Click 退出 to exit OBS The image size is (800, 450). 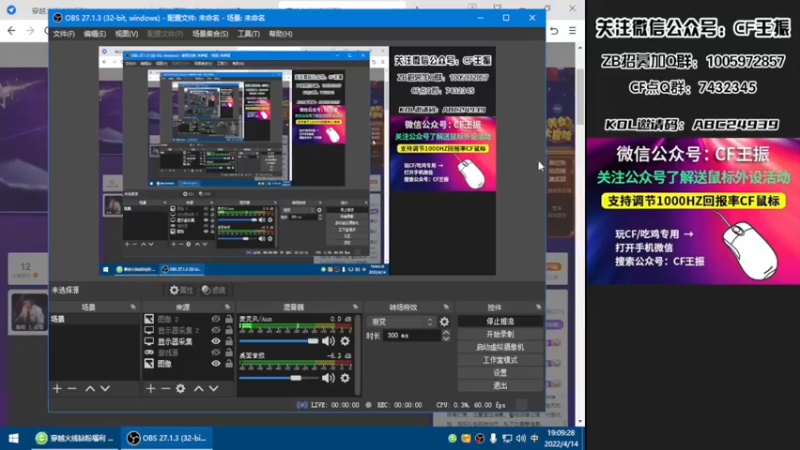point(500,385)
